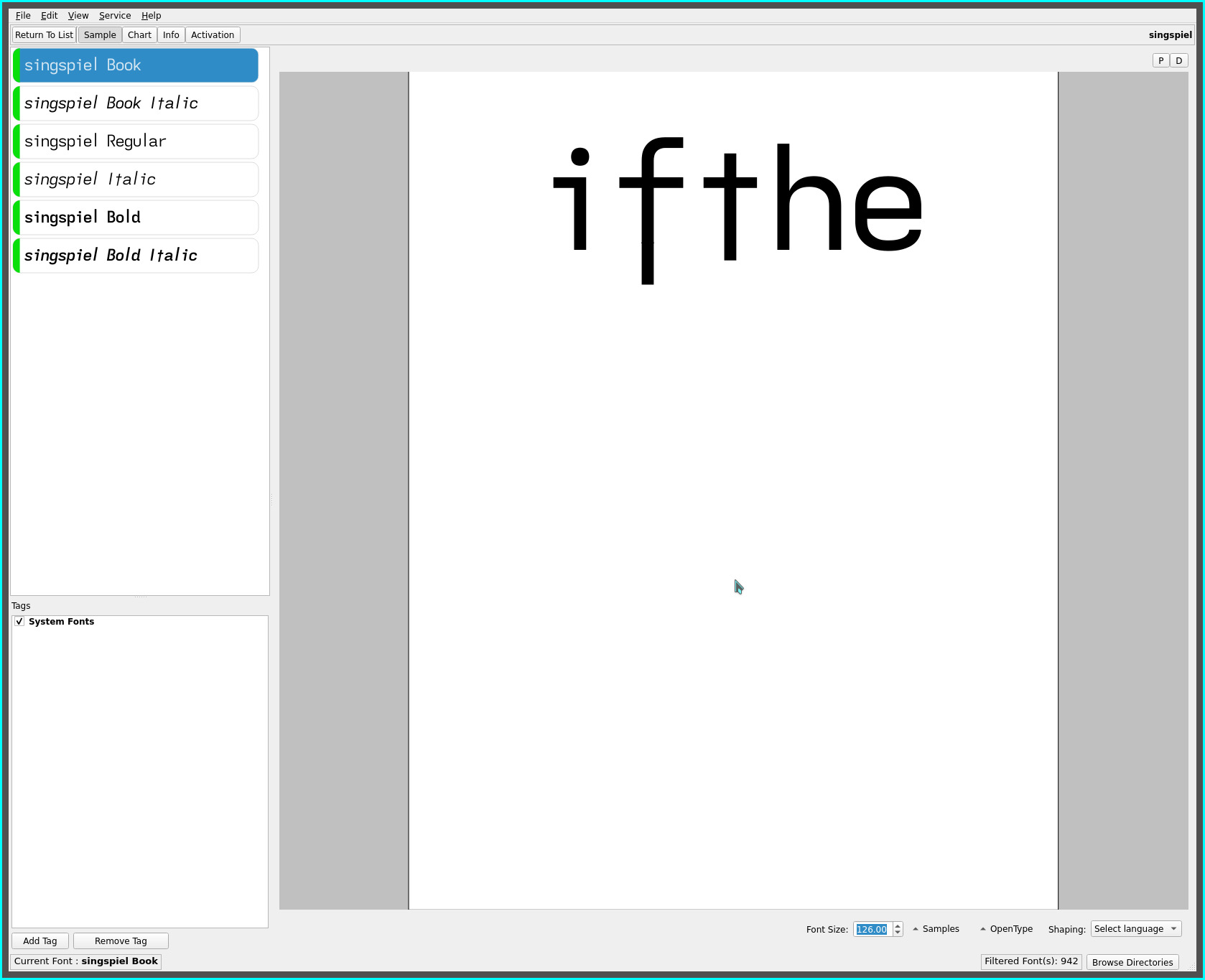Select singspiel Bold Italic font
The image size is (1205, 980).
coord(136,256)
